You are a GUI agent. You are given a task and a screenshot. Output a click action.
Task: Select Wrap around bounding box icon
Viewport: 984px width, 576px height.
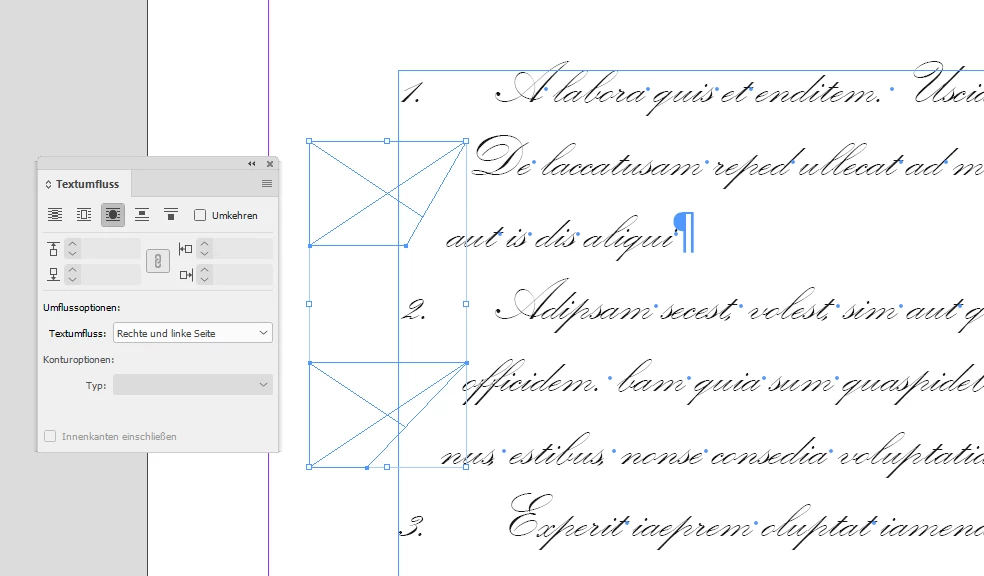tap(83, 215)
